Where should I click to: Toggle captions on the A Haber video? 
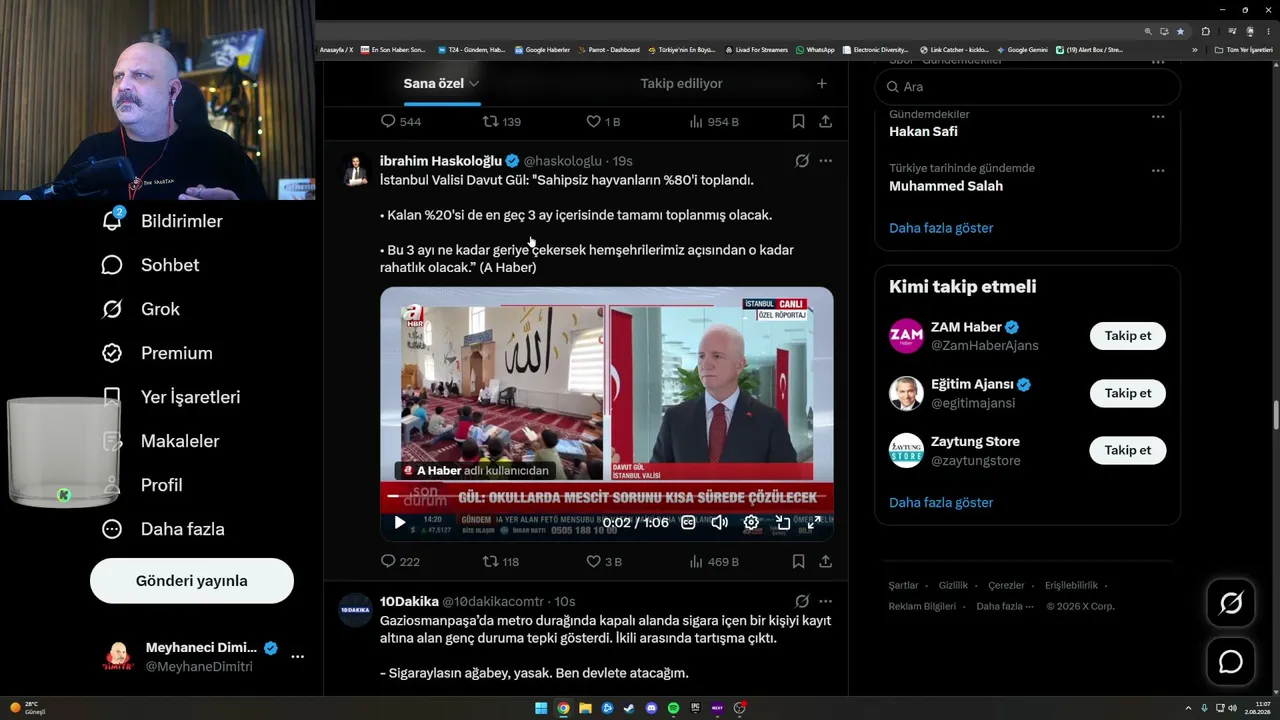(688, 522)
